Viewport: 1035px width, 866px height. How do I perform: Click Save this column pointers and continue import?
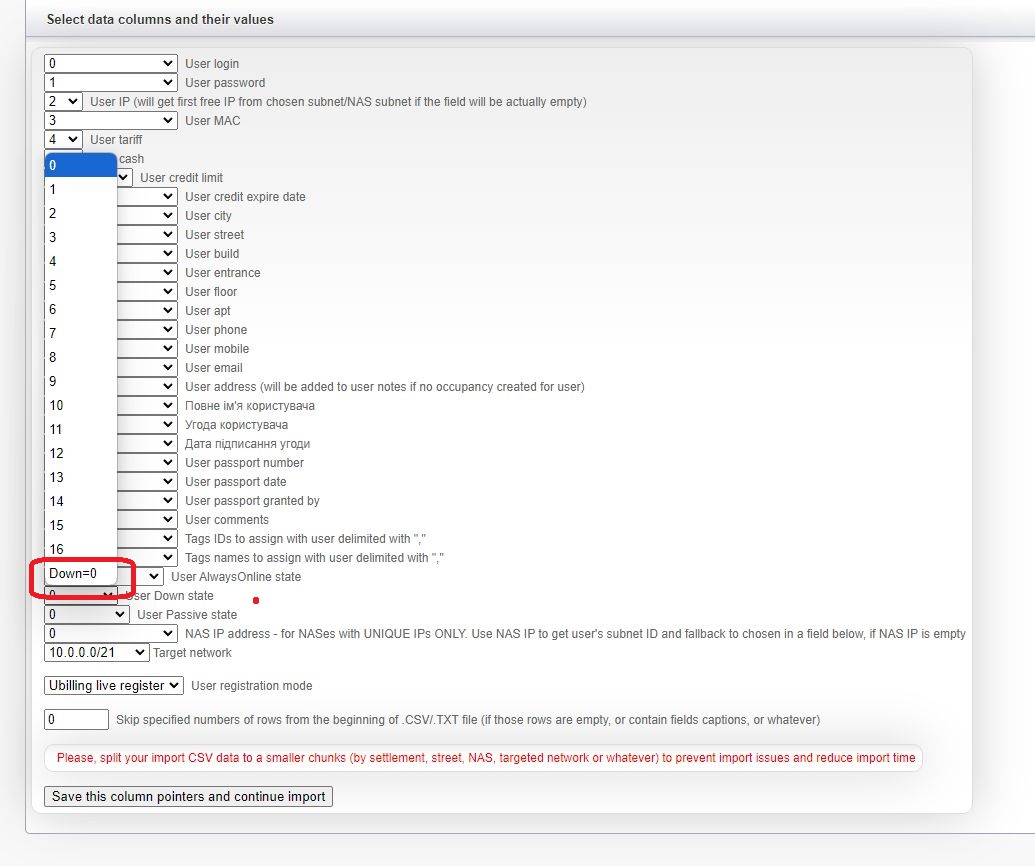coord(188,797)
